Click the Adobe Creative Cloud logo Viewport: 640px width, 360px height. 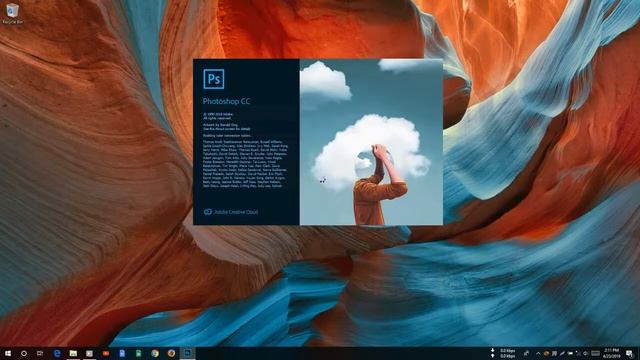[208, 212]
